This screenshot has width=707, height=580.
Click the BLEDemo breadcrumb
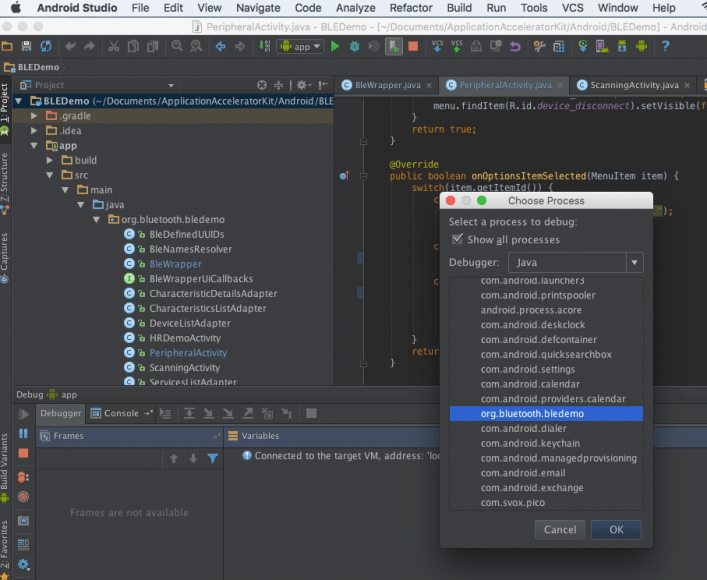pyautogui.click(x=32, y=67)
